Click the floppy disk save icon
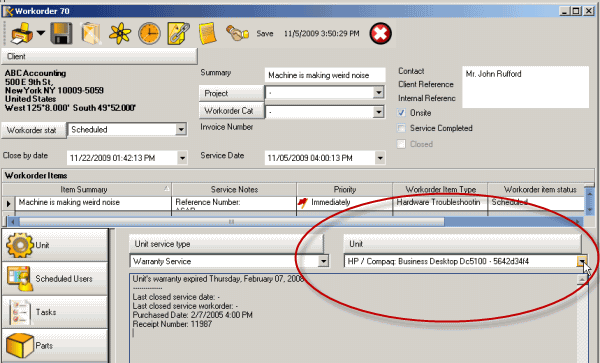600x363 pixels. click(61, 34)
